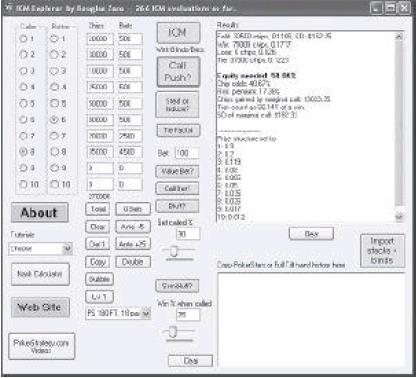417x378 pixels.
Task: Click the Double button
Action: coord(133,262)
